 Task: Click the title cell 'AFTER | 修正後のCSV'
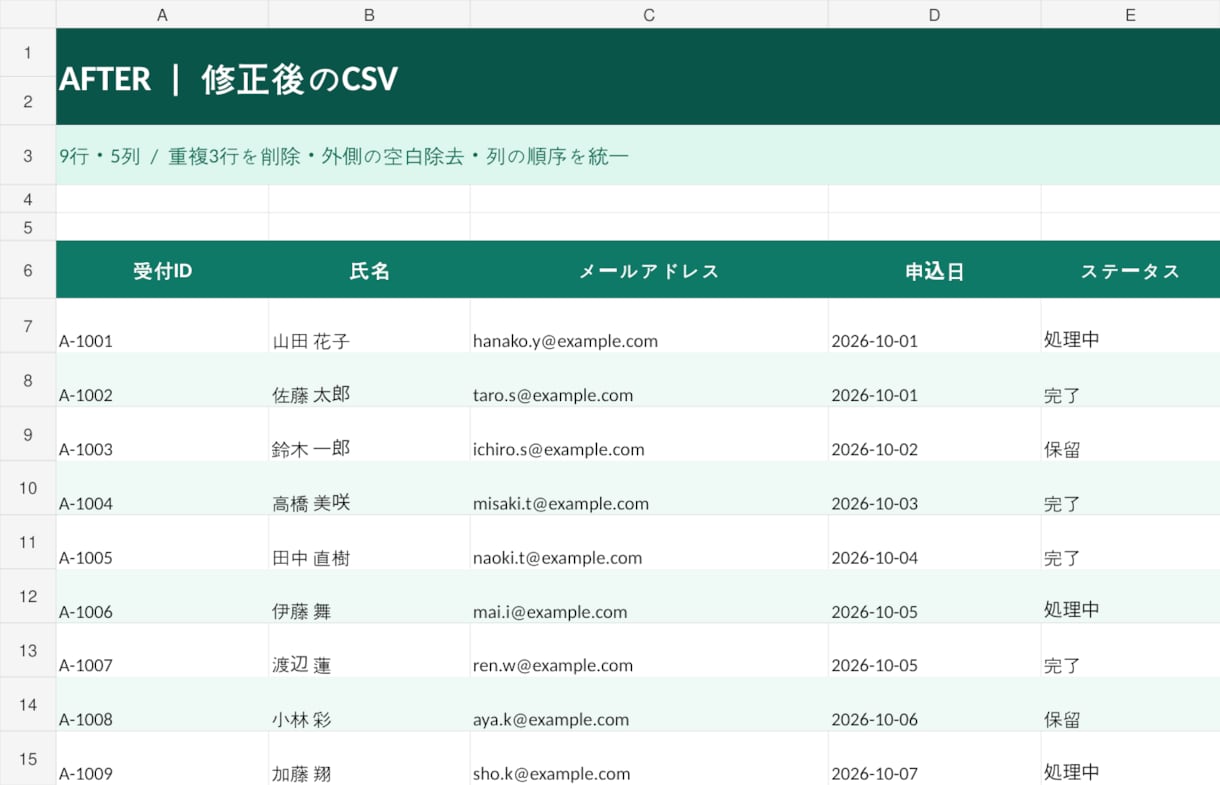click(x=638, y=77)
